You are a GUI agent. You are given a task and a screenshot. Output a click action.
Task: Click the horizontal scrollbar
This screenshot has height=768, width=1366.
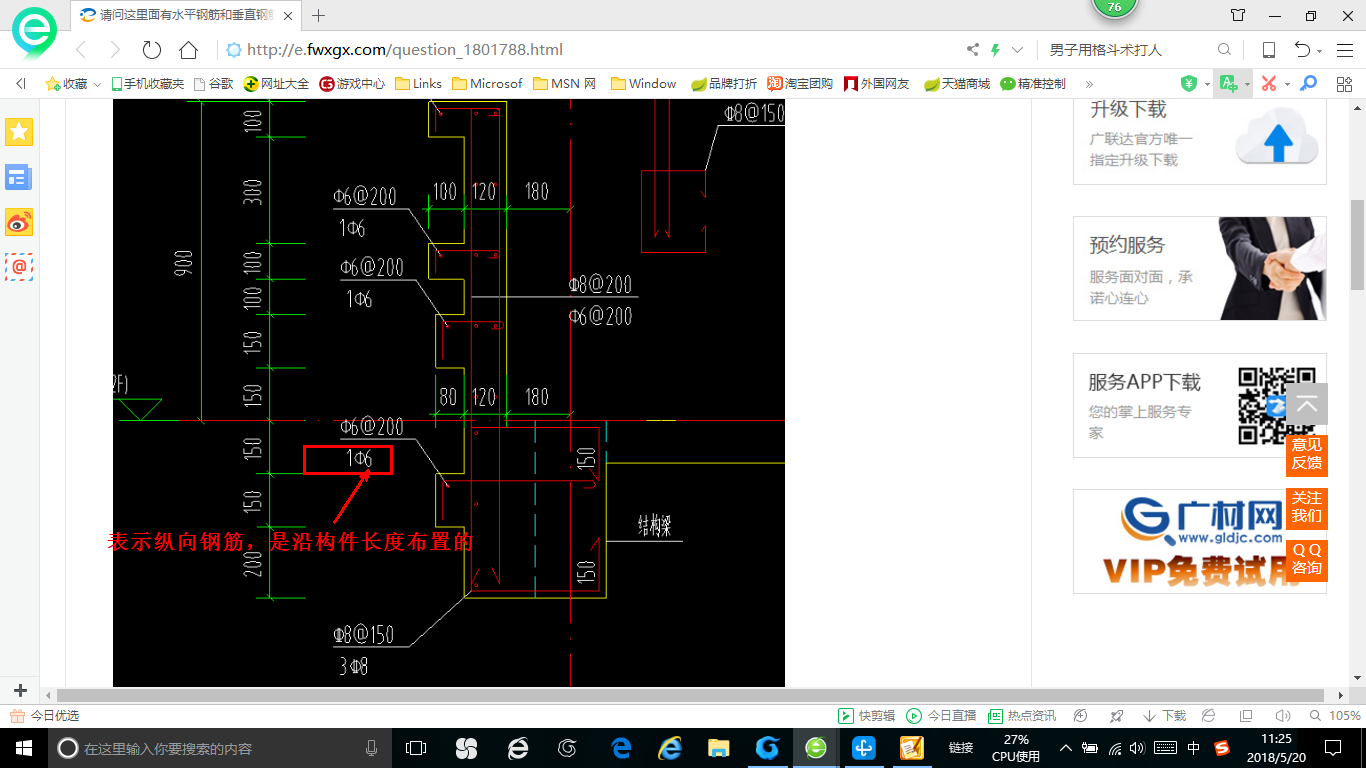click(x=690, y=694)
